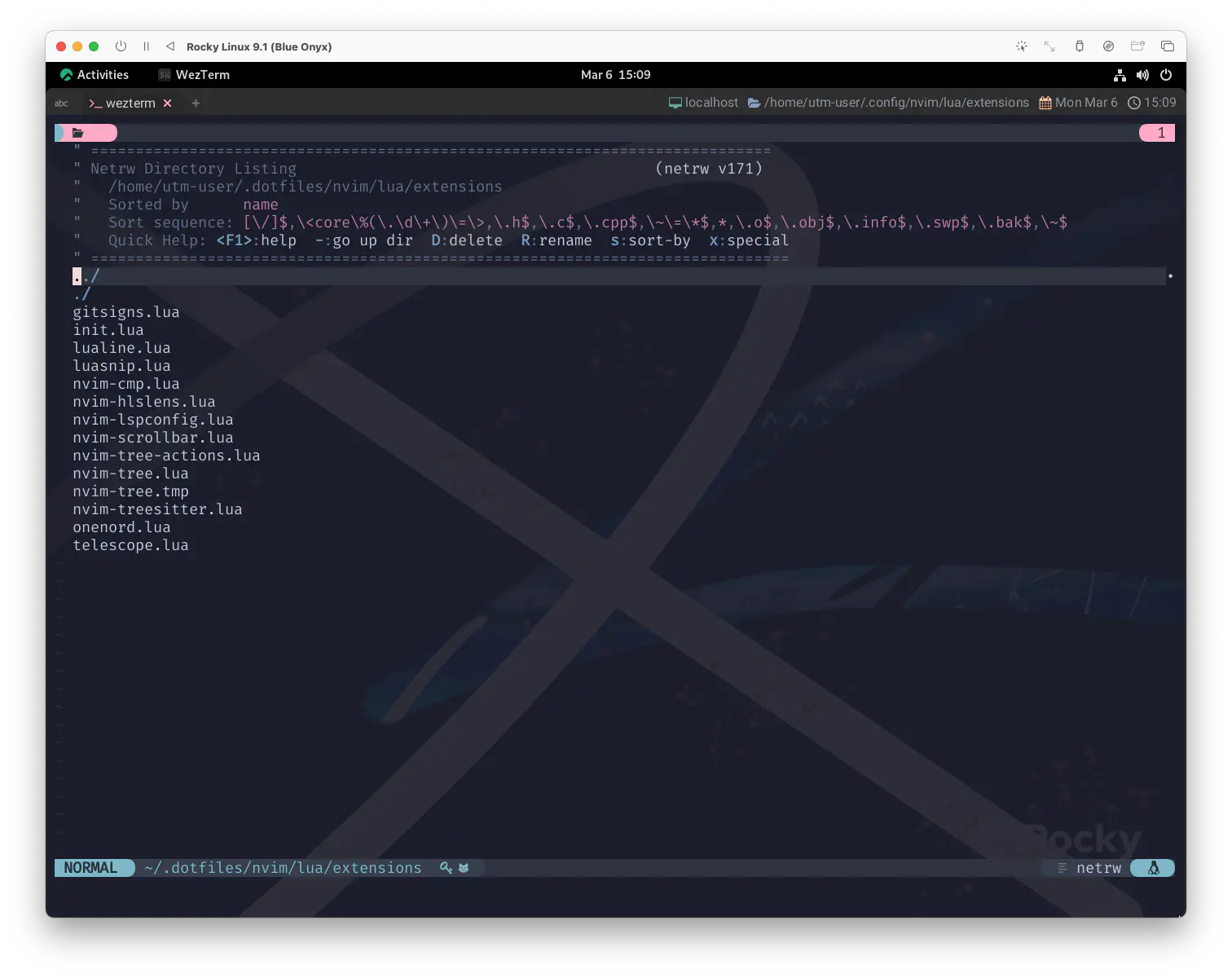Click the D:delete hint in Quick Help

(467, 240)
